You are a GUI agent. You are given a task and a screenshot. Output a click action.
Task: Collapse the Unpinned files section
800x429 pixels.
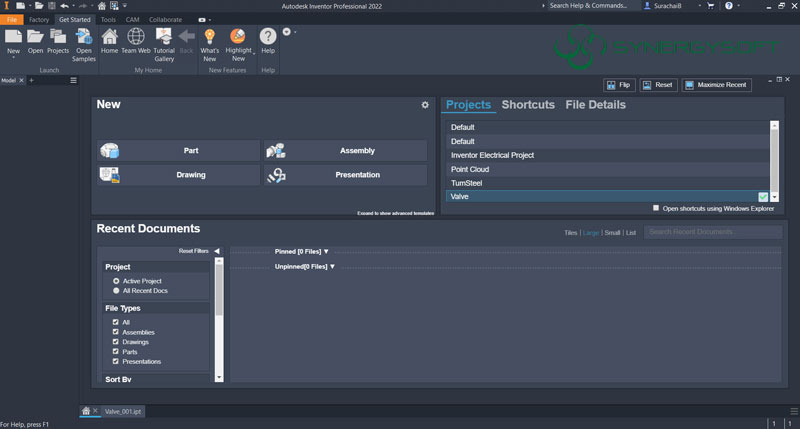tap(331, 267)
